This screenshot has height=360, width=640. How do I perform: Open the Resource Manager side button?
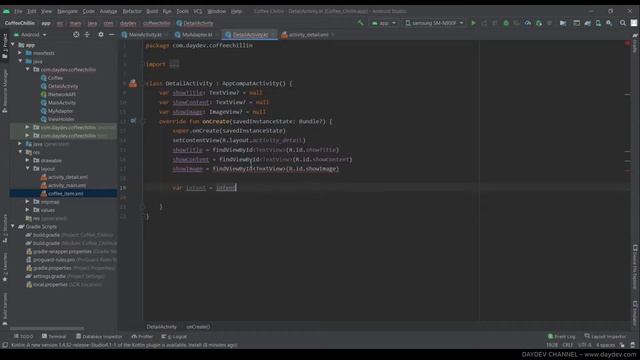[x=4, y=91]
